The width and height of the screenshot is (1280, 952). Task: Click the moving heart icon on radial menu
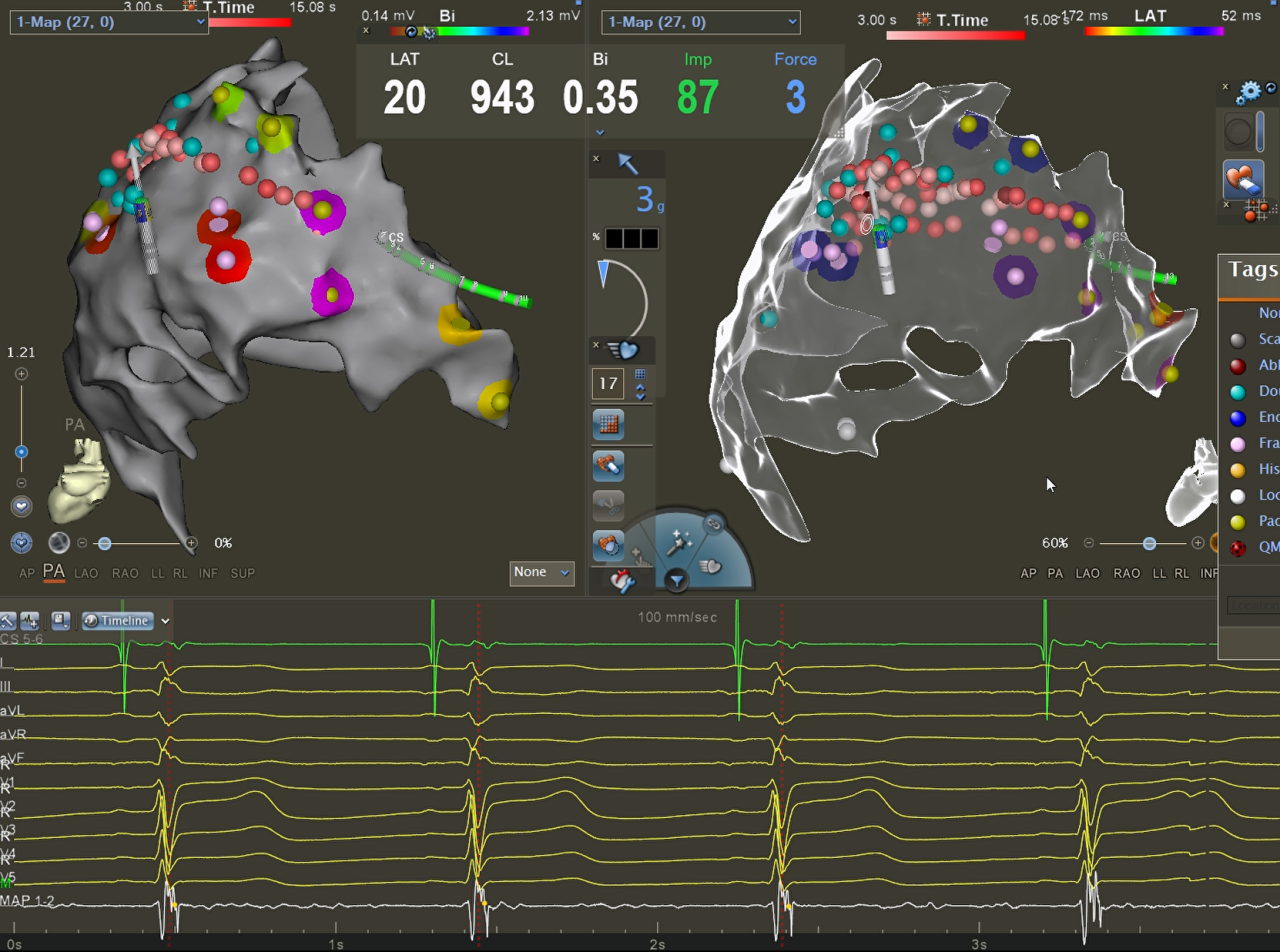(711, 565)
